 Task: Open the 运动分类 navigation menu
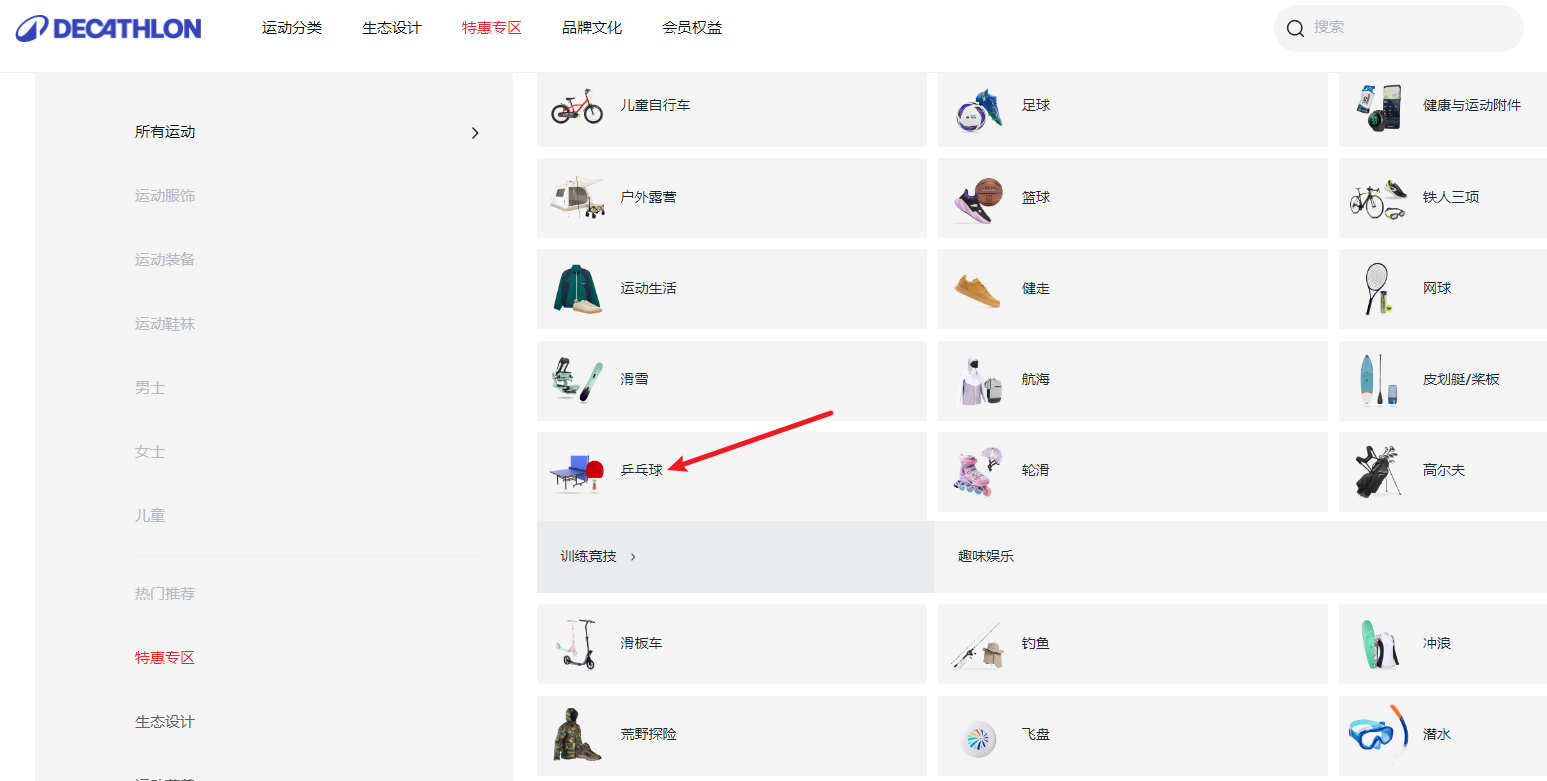pyautogui.click(x=292, y=28)
